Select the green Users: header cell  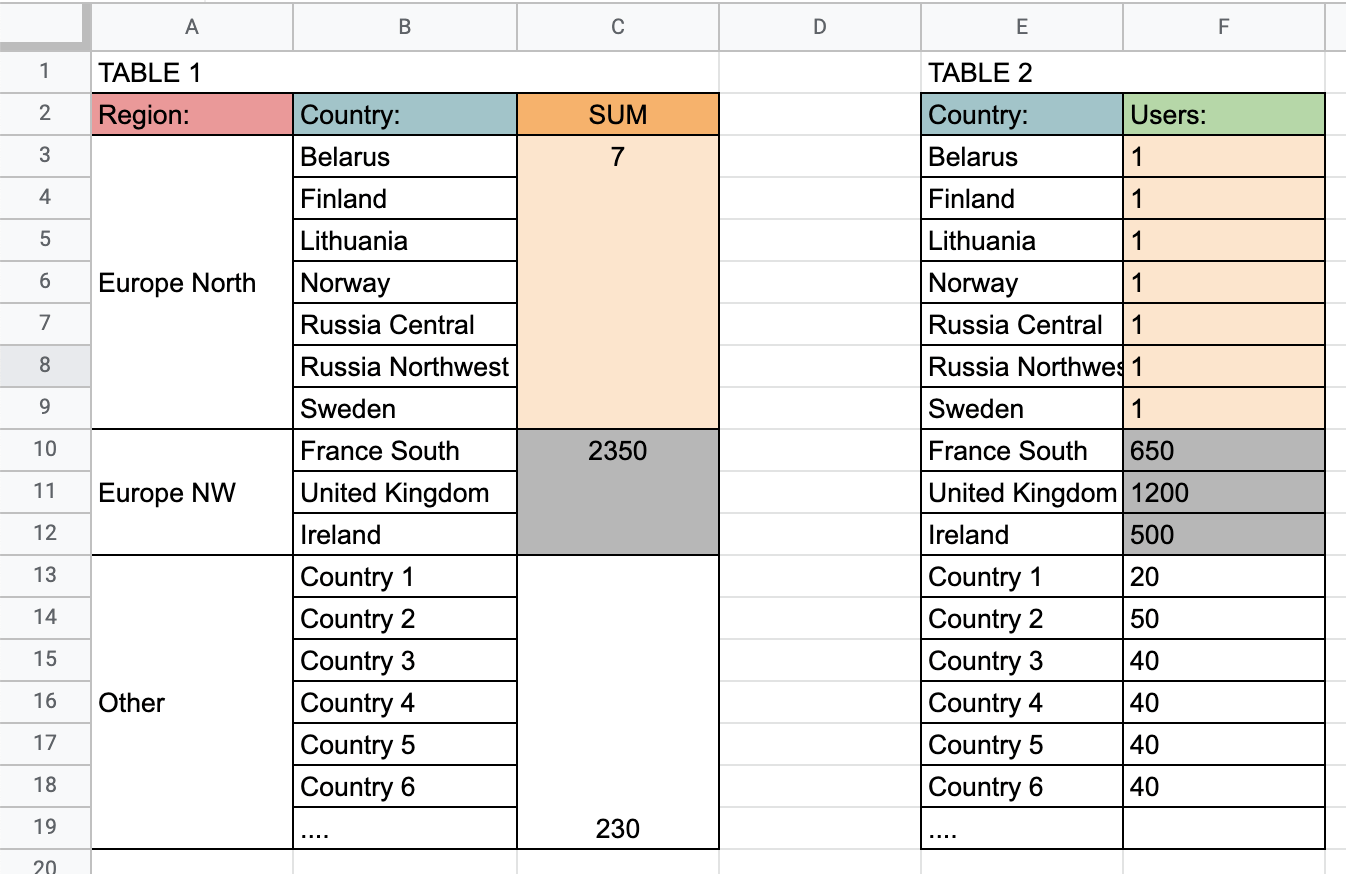[1224, 114]
